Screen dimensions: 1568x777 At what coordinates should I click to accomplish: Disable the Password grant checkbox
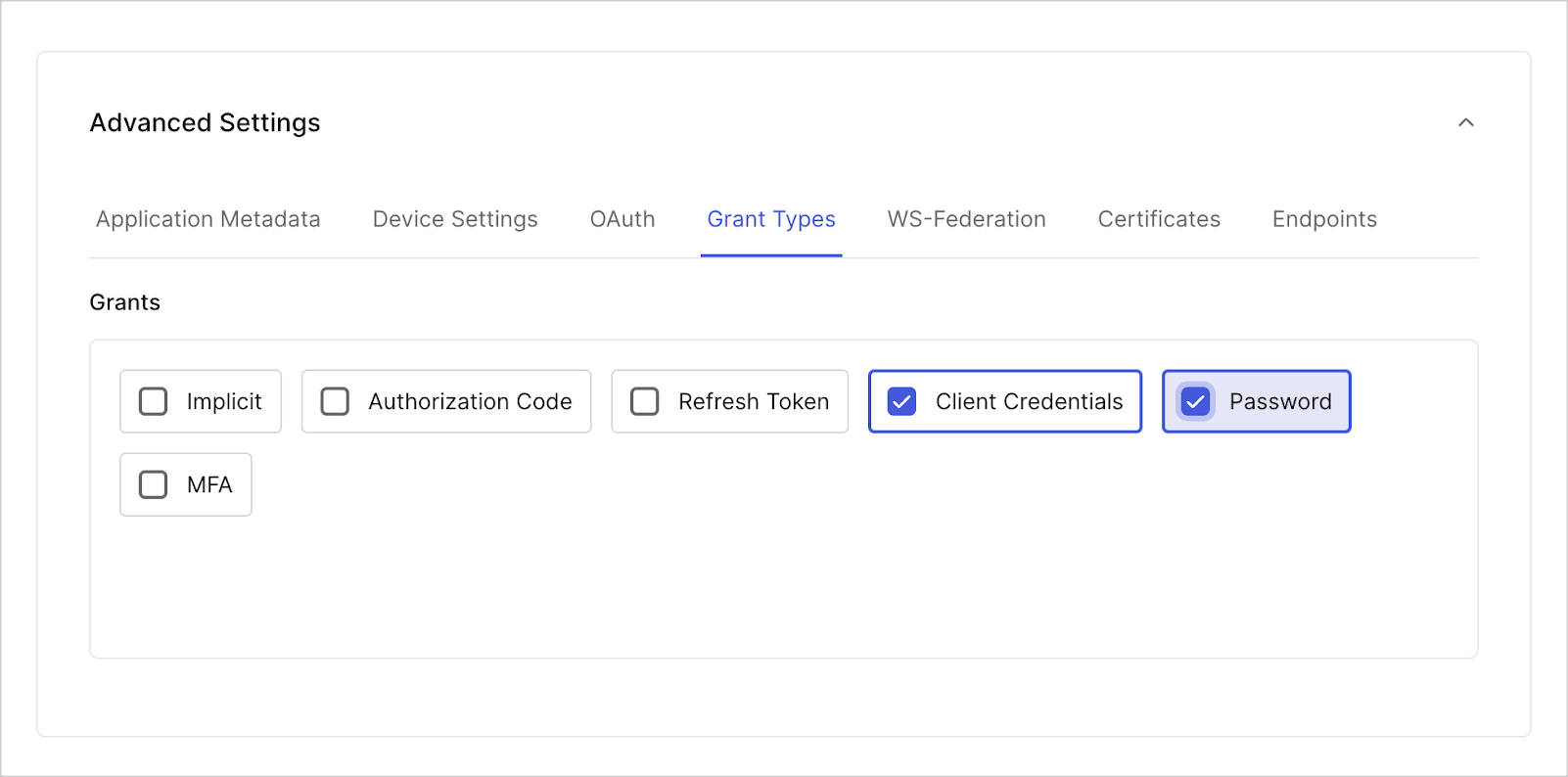pyautogui.click(x=1195, y=401)
